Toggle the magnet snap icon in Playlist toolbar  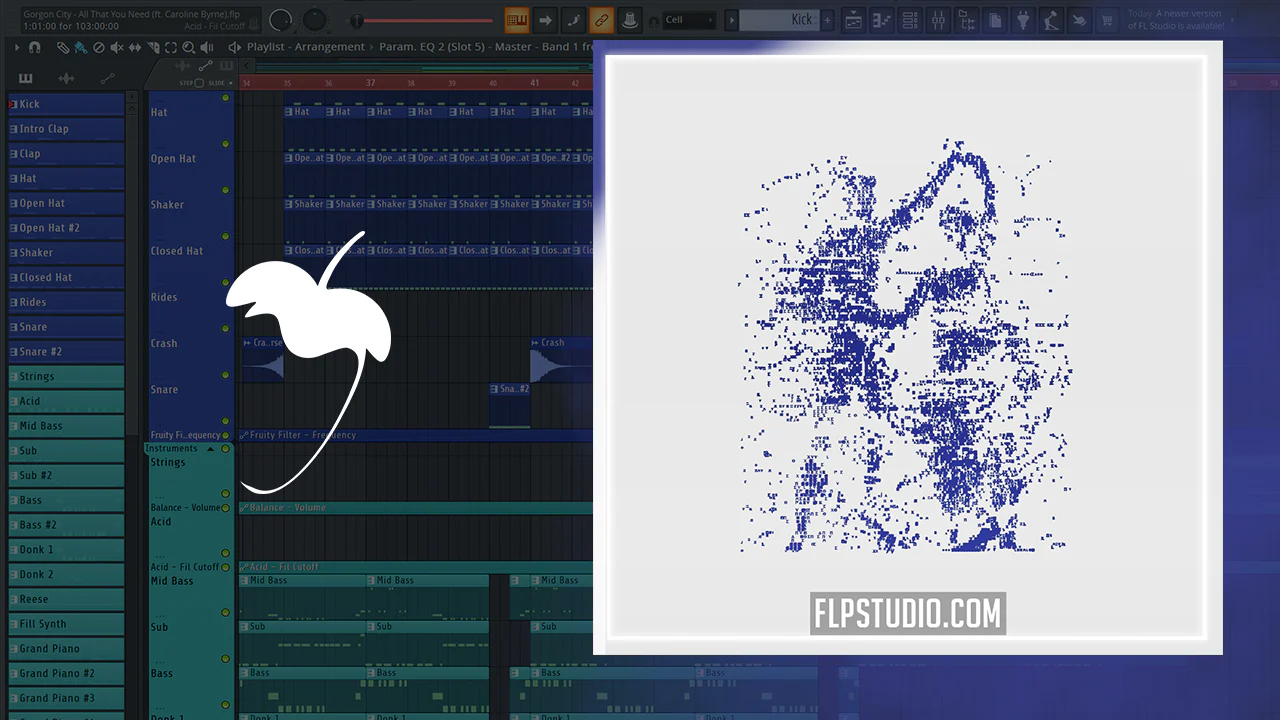pyautogui.click(x=35, y=47)
